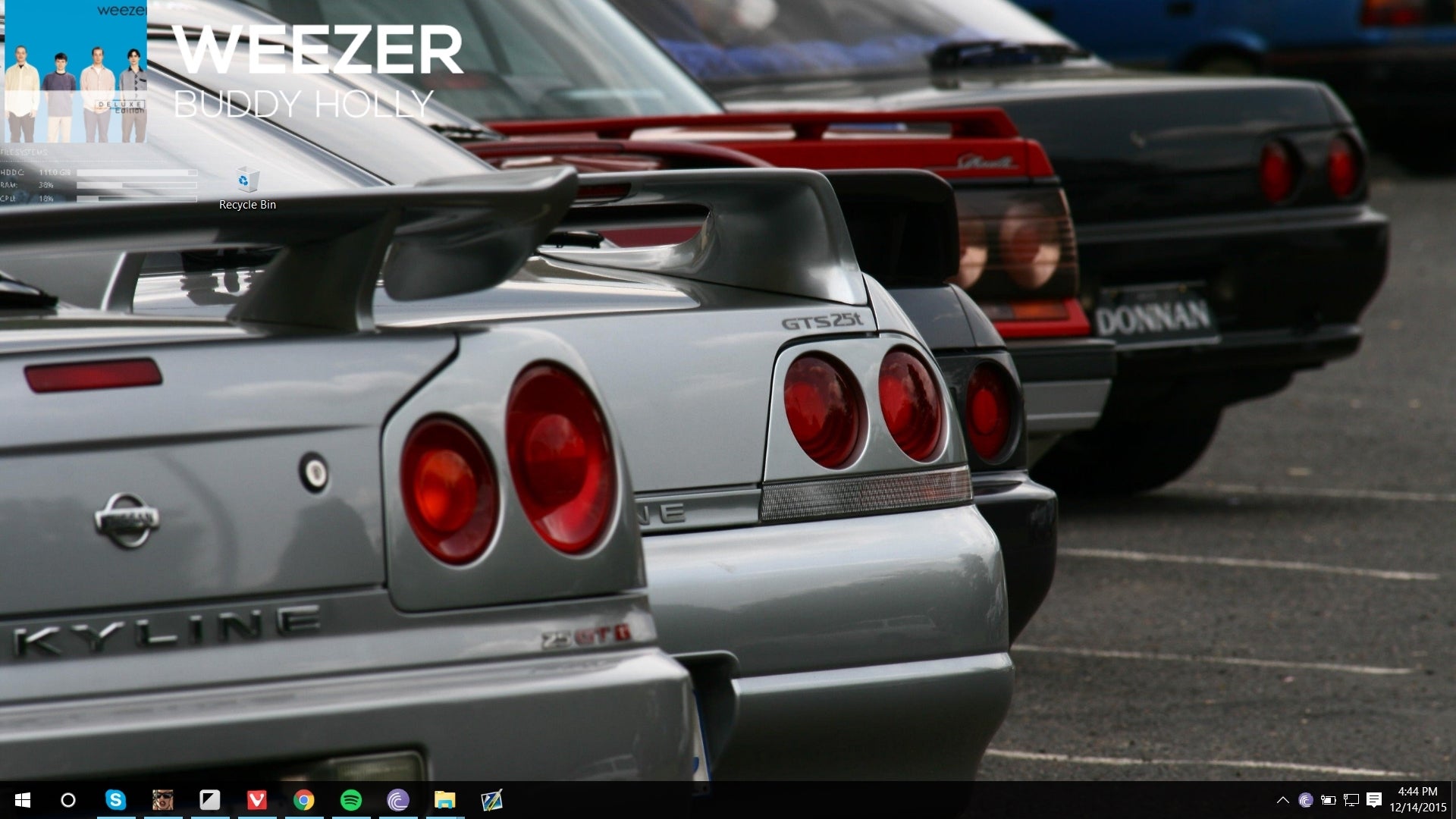
Task: Click the RAM usage bar
Action: (x=136, y=185)
